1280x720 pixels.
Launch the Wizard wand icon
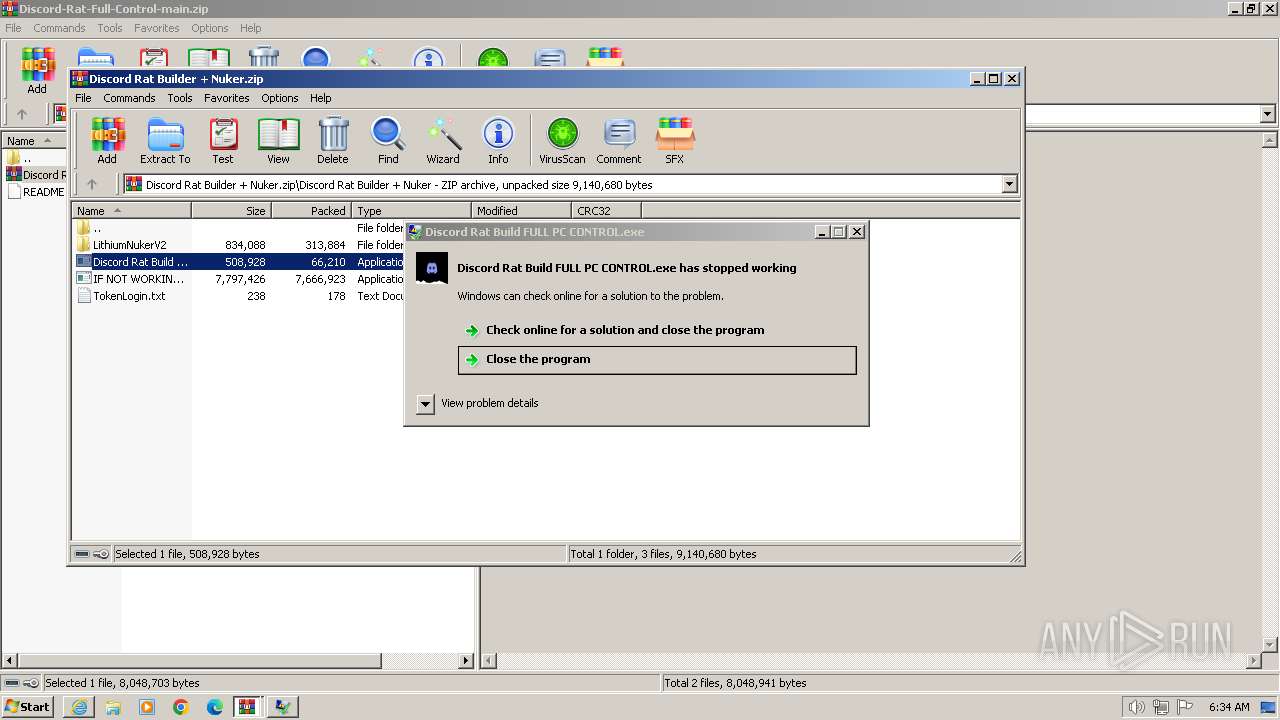tap(443, 140)
